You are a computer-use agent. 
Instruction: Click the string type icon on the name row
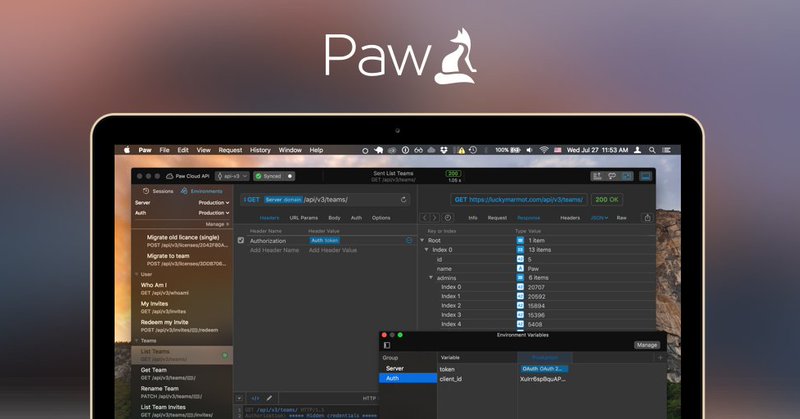pyautogui.click(x=520, y=268)
